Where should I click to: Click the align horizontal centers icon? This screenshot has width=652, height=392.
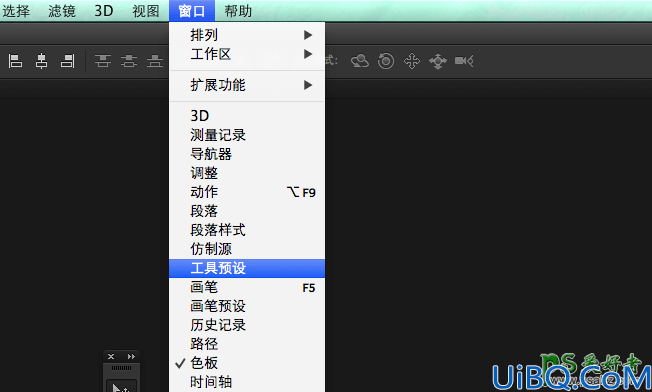click(x=41, y=61)
